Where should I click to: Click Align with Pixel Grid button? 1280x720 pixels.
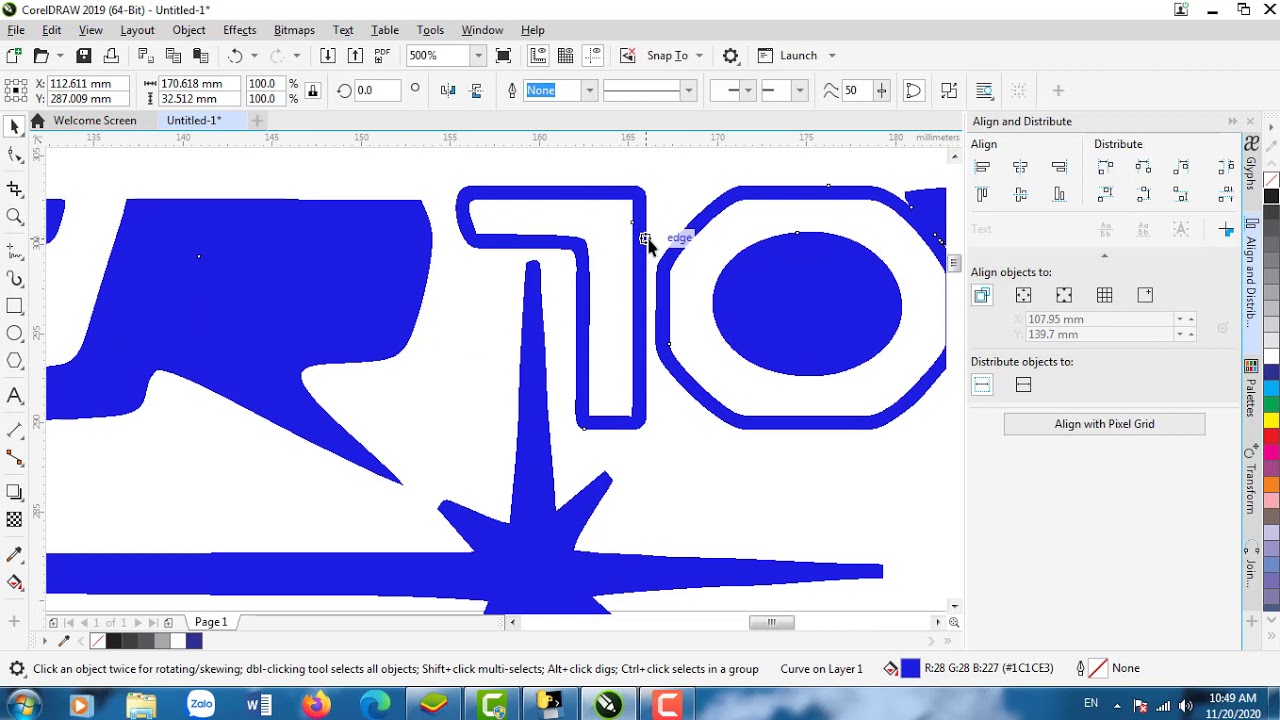1104,424
